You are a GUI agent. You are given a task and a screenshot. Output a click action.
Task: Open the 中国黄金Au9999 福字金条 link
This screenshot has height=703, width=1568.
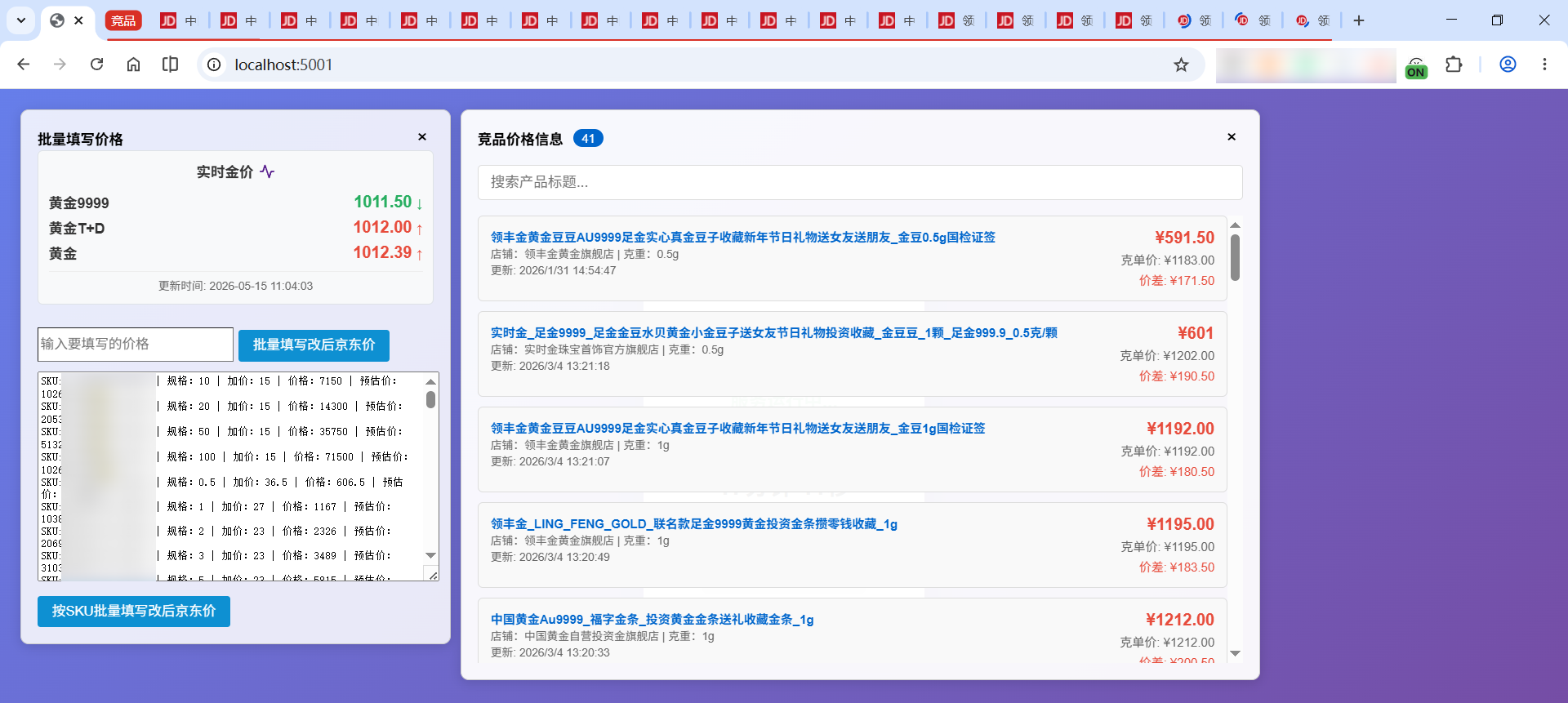pyautogui.click(x=652, y=619)
